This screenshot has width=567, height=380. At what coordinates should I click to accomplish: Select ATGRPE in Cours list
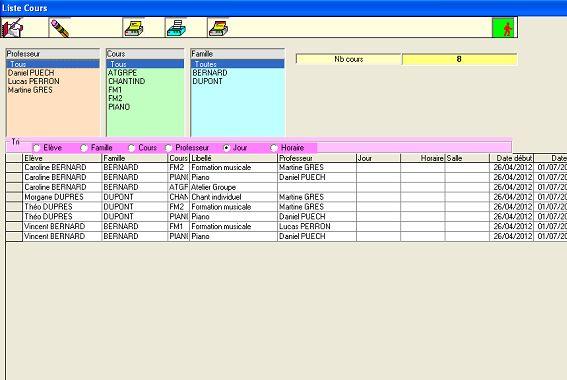(145, 73)
